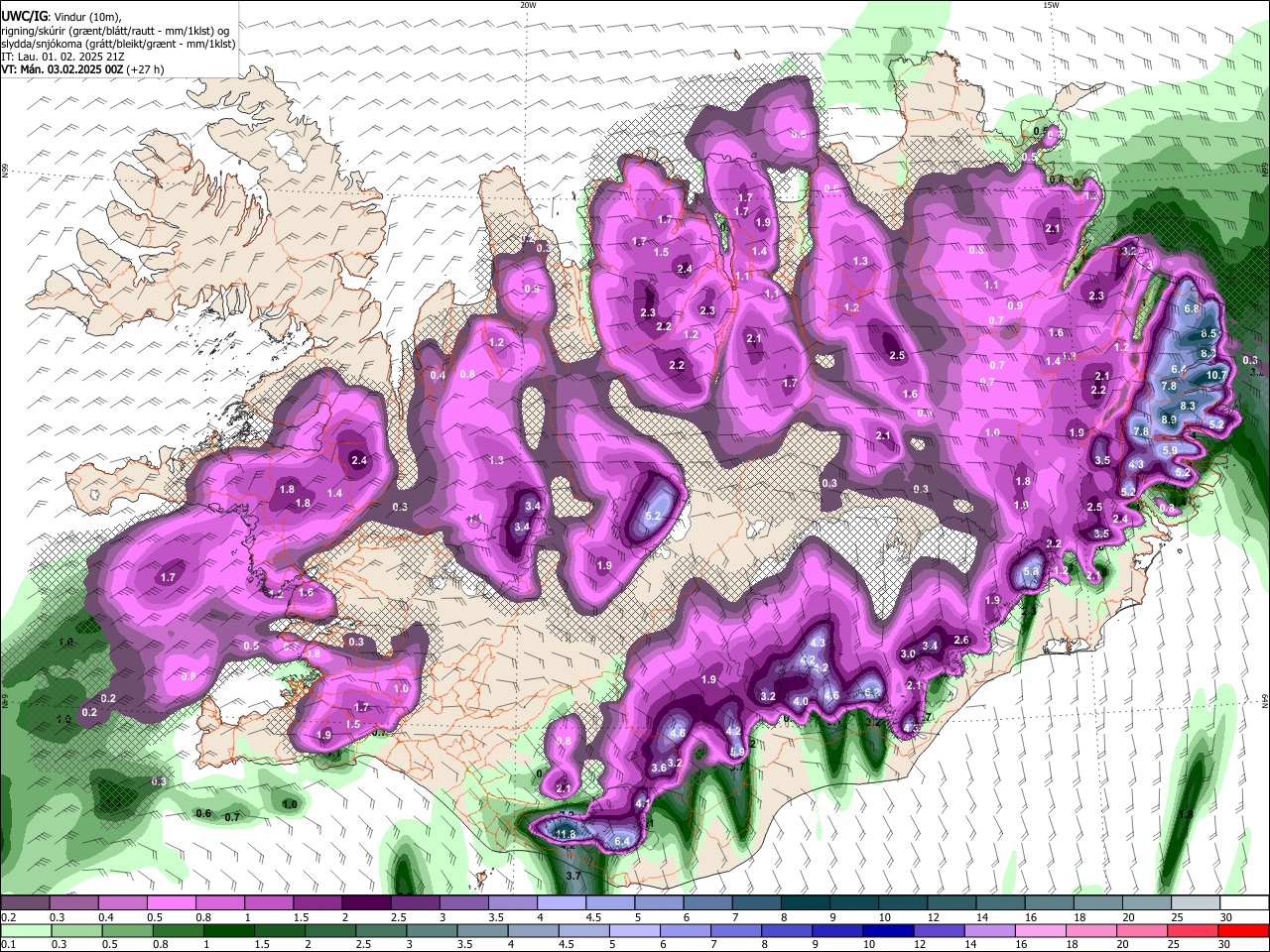Click the white swatch after 30 in upper legend
The height and width of the screenshot is (952, 1270).
click(x=1244, y=903)
